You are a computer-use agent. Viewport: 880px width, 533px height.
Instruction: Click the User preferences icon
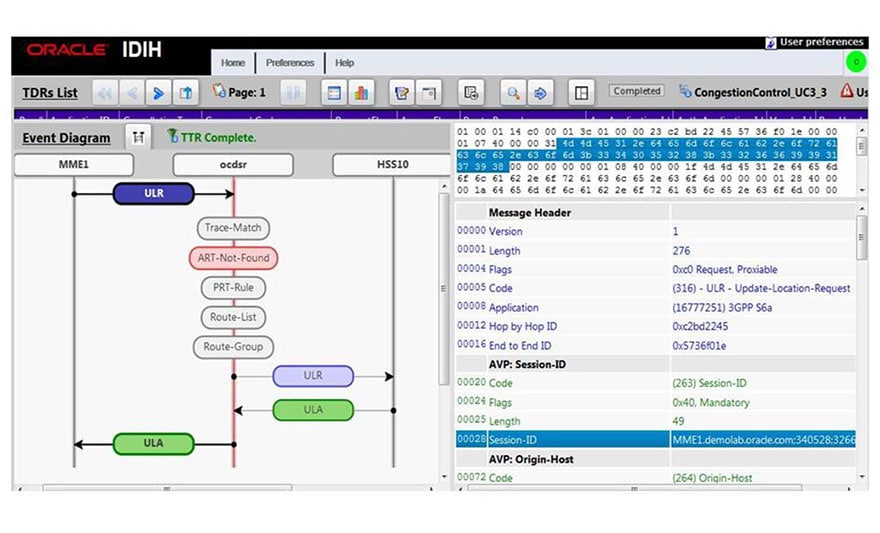pos(771,43)
